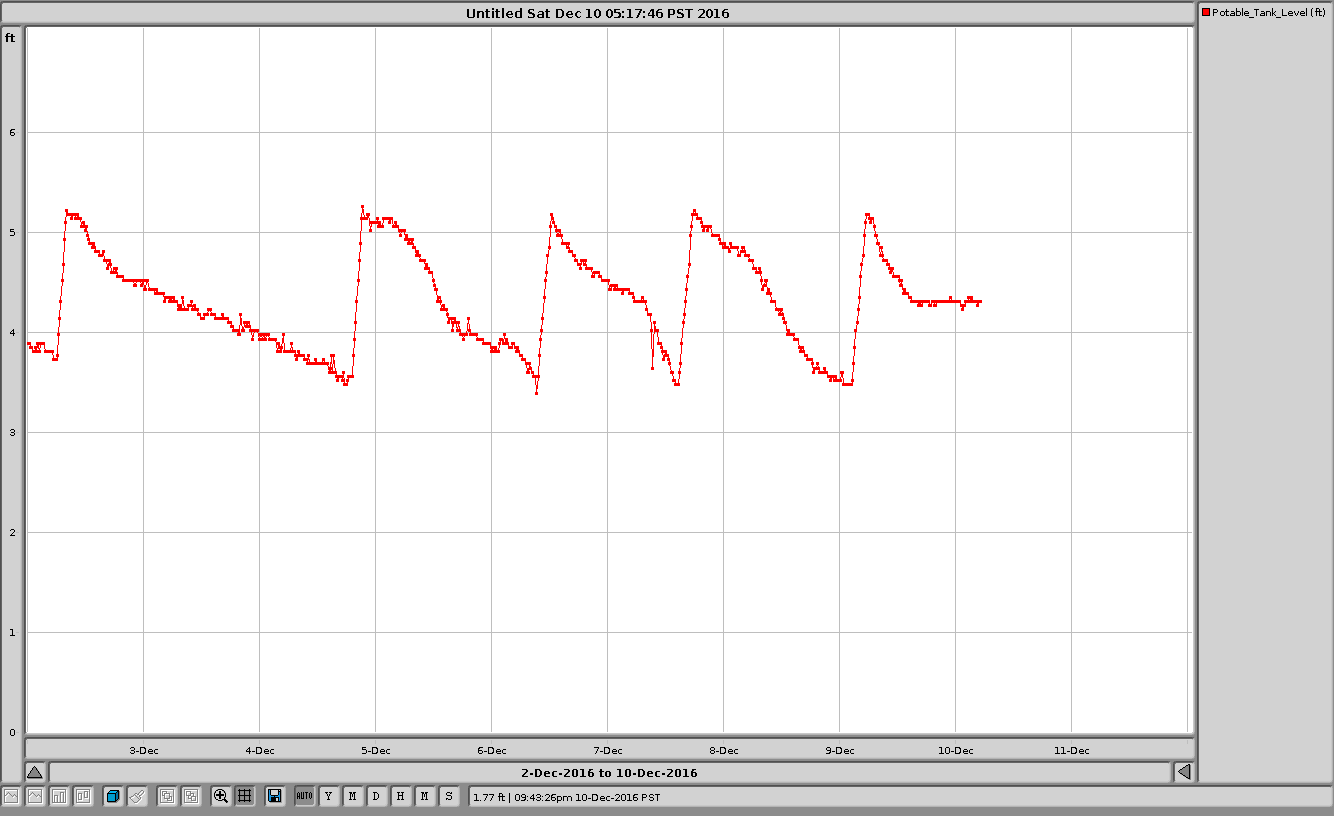Viewport: 1334px width, 816px height.
Task: Click the ft unit label on y-axis
Action: (x=10, y=38)
